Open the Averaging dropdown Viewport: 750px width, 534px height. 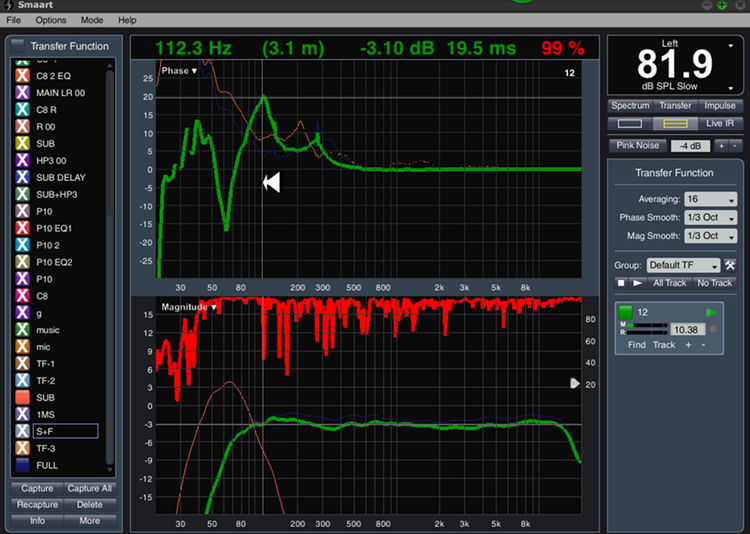click(x=710, y=199)
